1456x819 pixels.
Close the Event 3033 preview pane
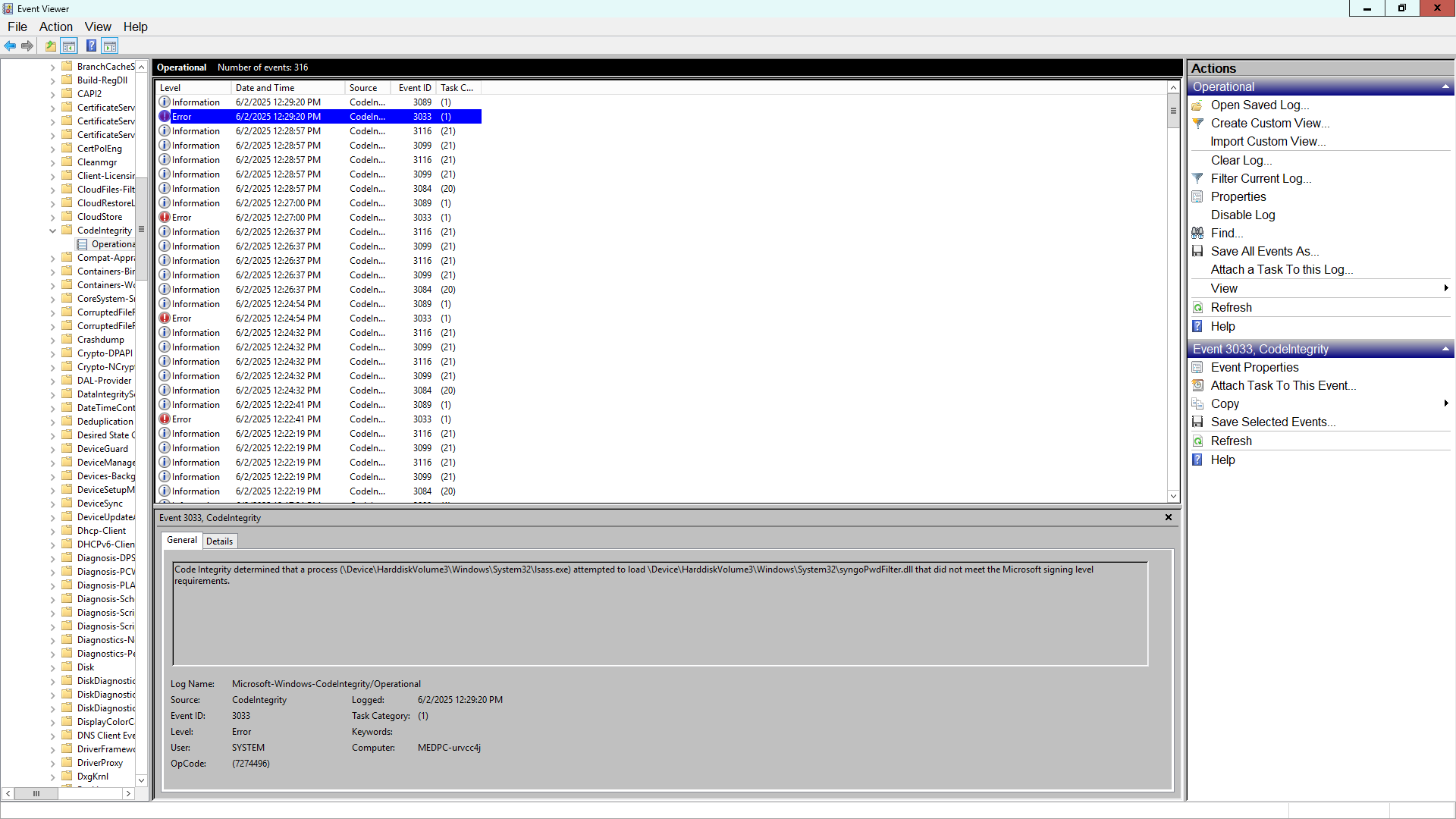point(1169,518)
